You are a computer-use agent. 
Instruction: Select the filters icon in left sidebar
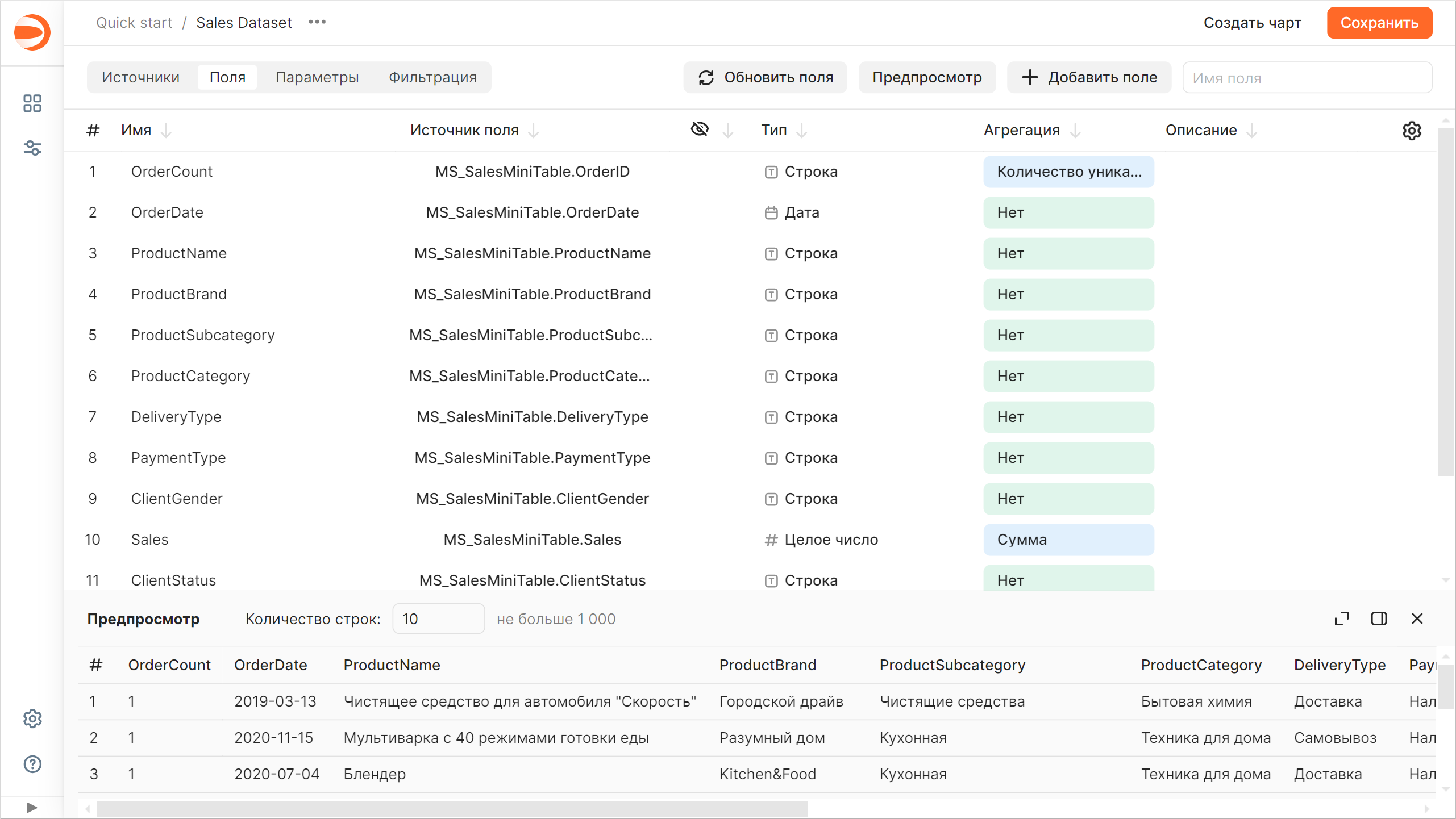pyautogui.click(x=32, y=148)
